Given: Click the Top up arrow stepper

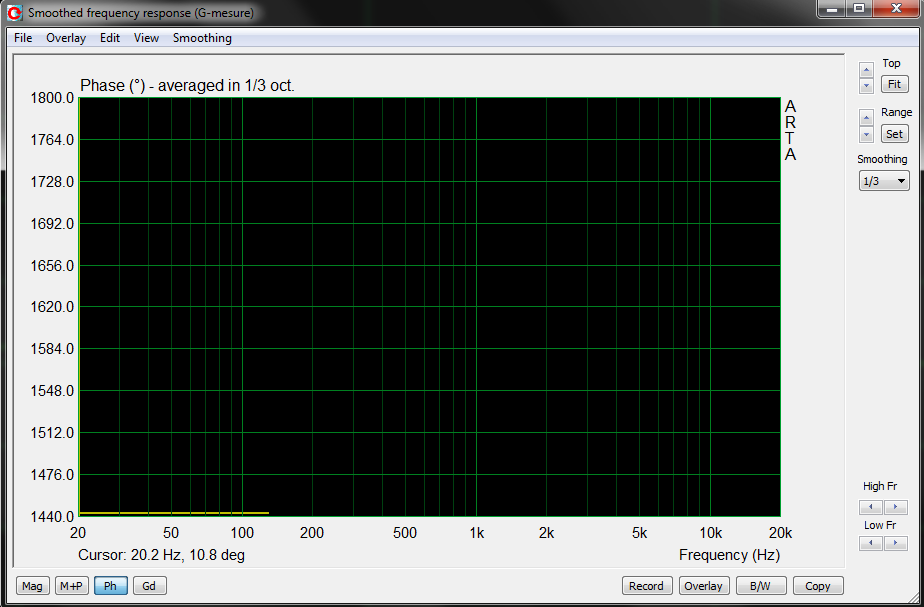Looking at the screenshot, I should click(x=866, y=70).
